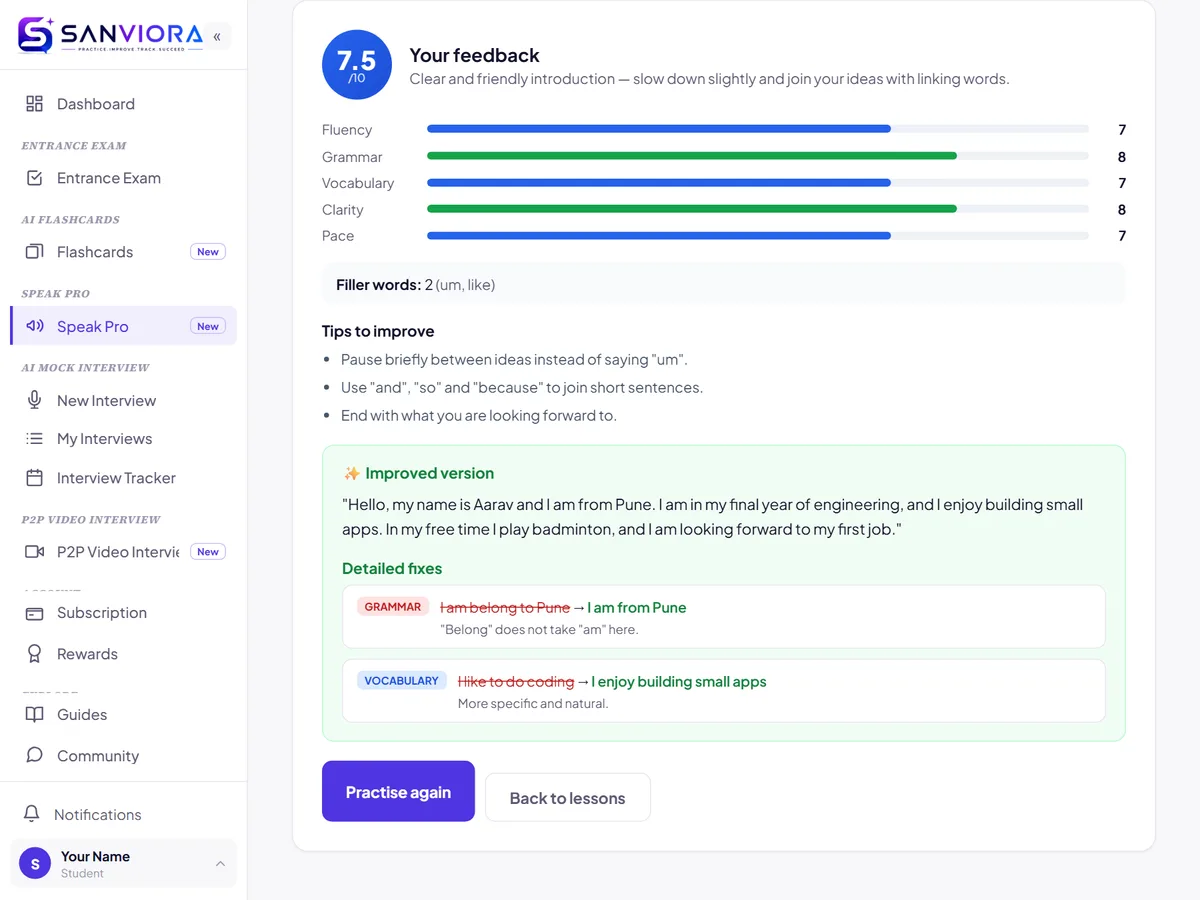Click the Pace score bar
The width and height of the screenshot is (1200, 900).
(758, 236)
